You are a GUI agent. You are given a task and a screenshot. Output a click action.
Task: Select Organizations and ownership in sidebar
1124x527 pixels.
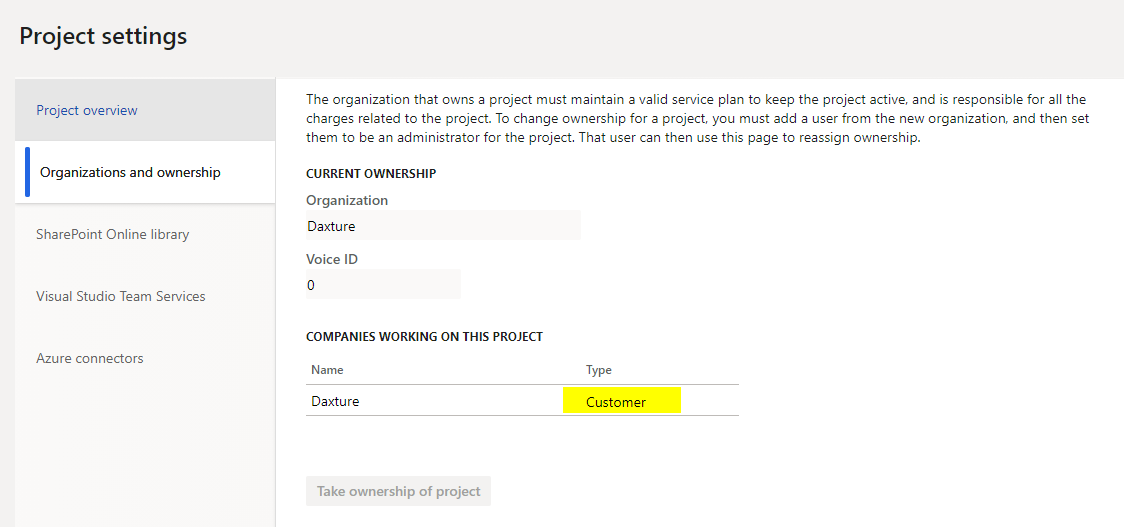pyautogui.click(x=145, y=172)
